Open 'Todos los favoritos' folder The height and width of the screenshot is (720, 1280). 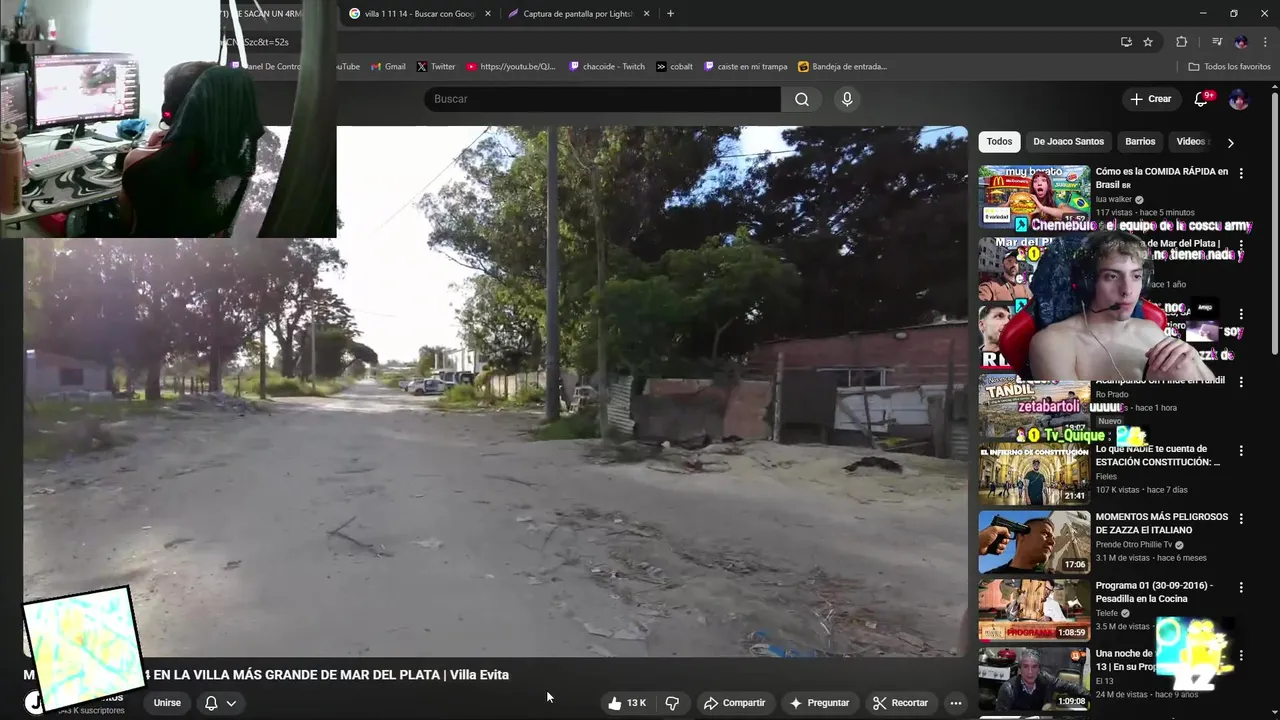pos(1229,67)
